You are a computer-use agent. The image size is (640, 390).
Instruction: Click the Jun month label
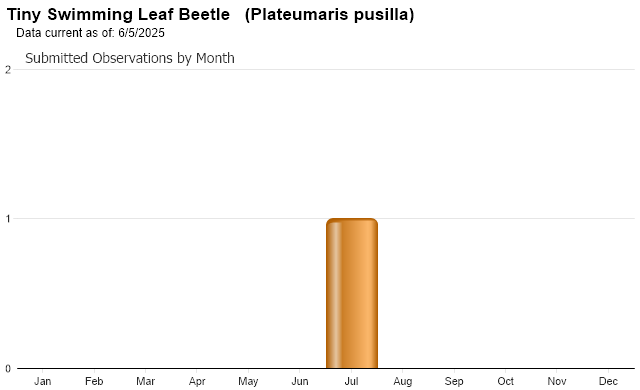300,381
